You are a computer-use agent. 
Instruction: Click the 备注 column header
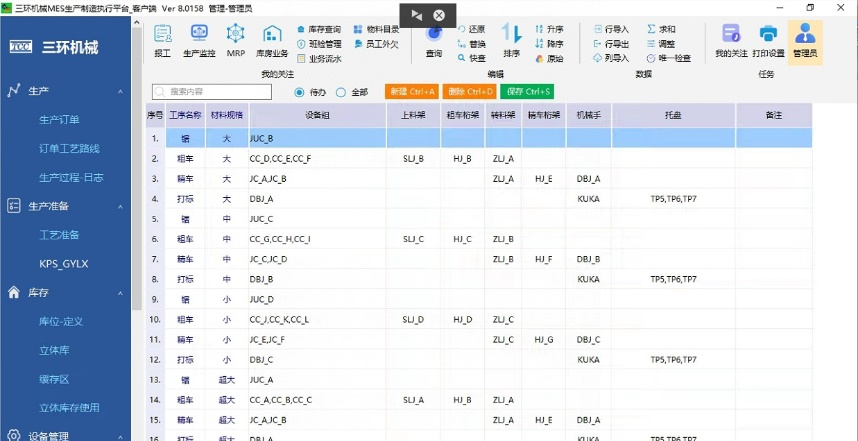pyautogui.click(x=774, y=115)
